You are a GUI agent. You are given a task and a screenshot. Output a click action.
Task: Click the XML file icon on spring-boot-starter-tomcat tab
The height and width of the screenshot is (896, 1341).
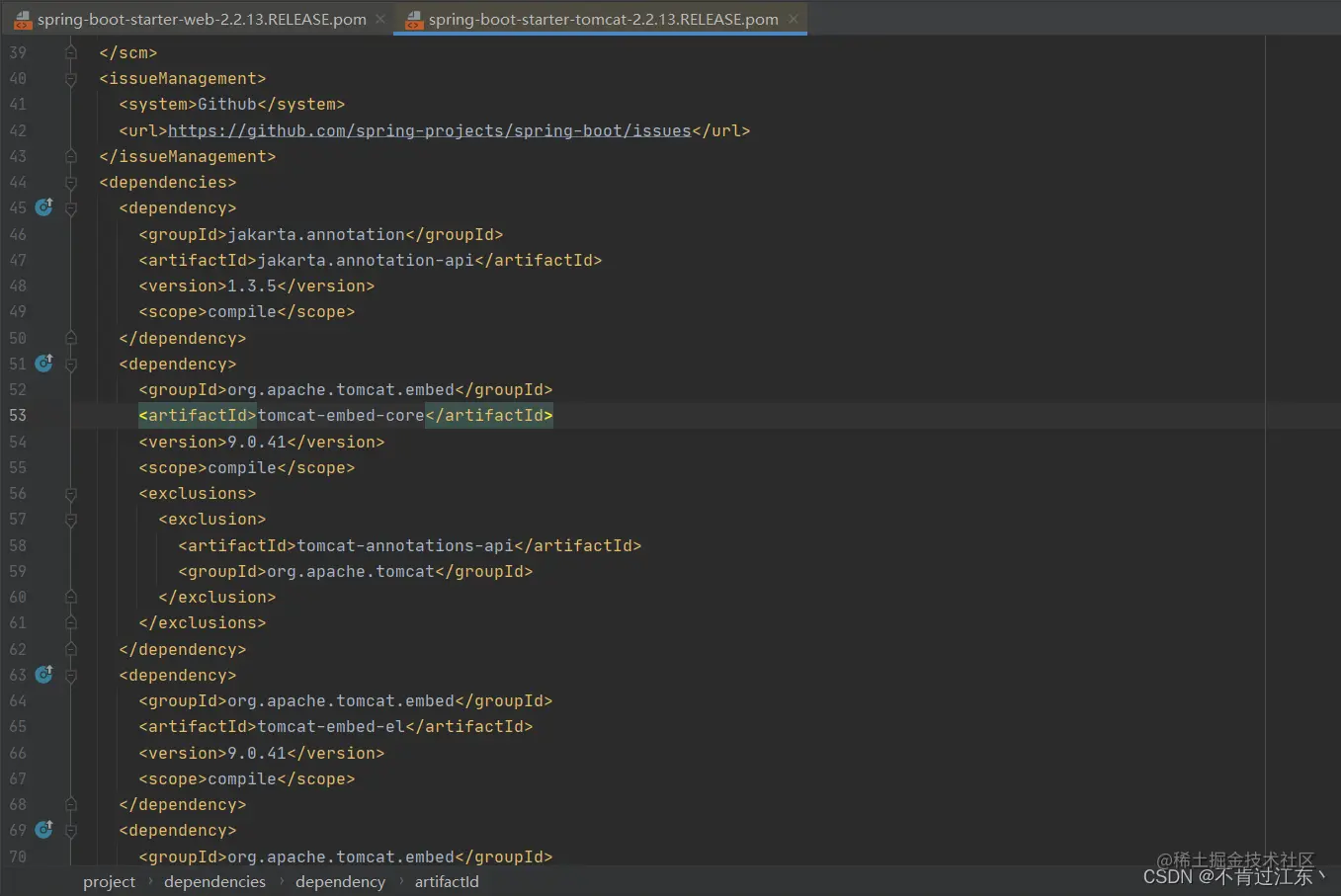[x=414, y=19]
